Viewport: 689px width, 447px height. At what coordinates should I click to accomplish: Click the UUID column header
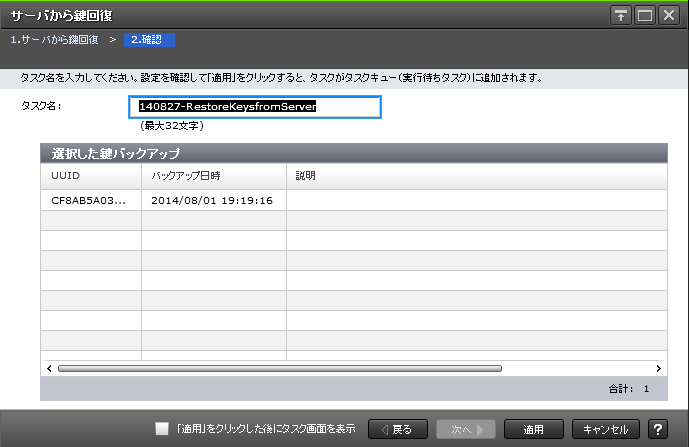pos(91,176)
